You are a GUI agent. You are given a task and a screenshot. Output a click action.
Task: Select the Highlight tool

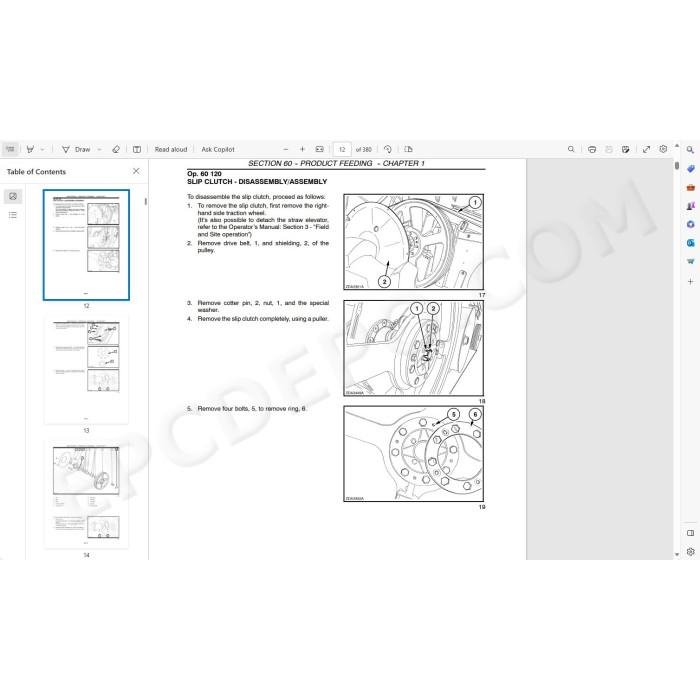[30, 149]
